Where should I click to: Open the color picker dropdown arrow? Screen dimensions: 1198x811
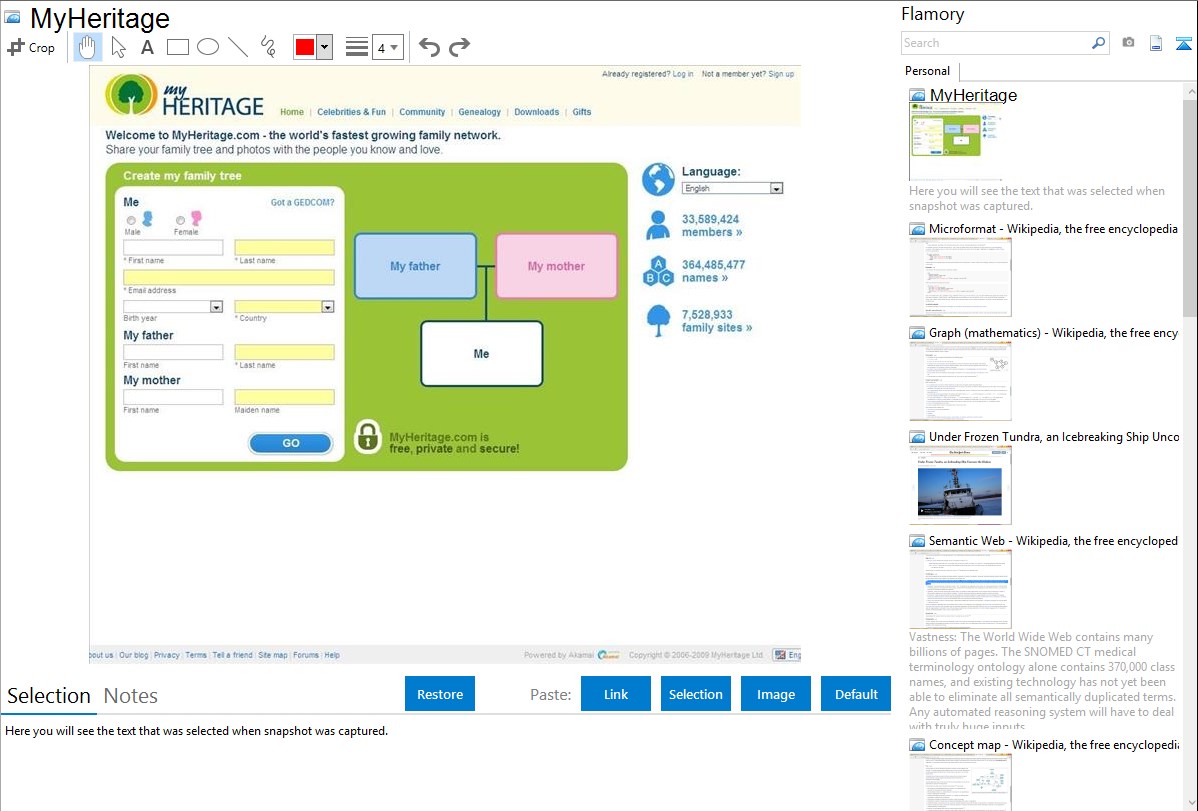[325, 47]
